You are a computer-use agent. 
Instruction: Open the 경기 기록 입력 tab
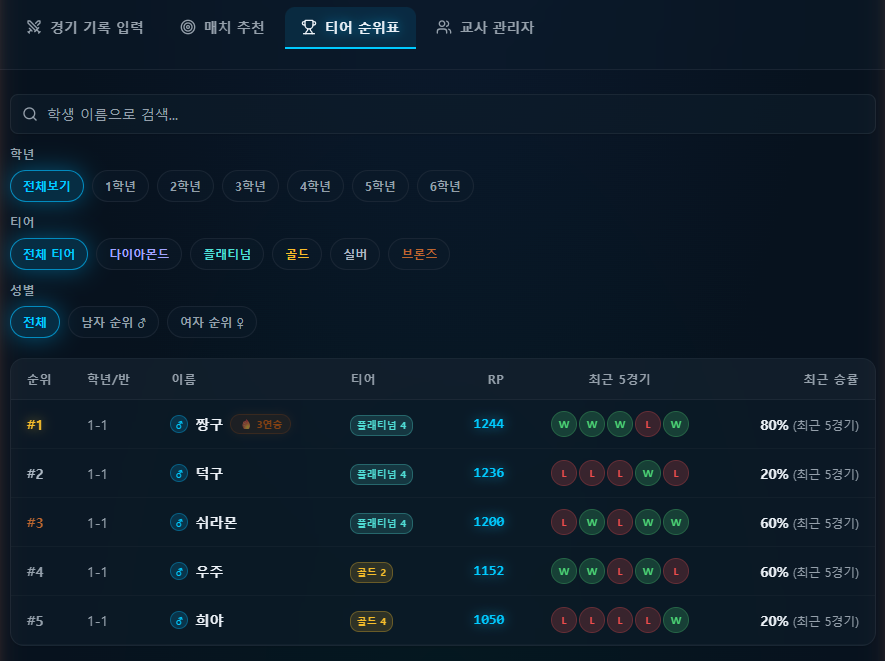85,27
